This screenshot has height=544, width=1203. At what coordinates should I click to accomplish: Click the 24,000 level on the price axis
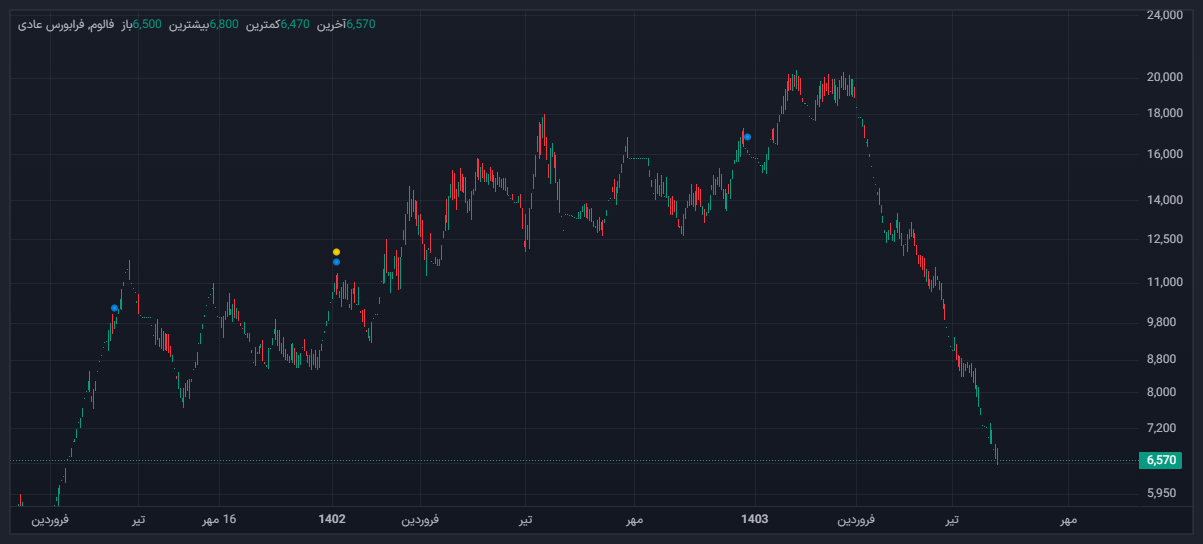pos(1164,15)
